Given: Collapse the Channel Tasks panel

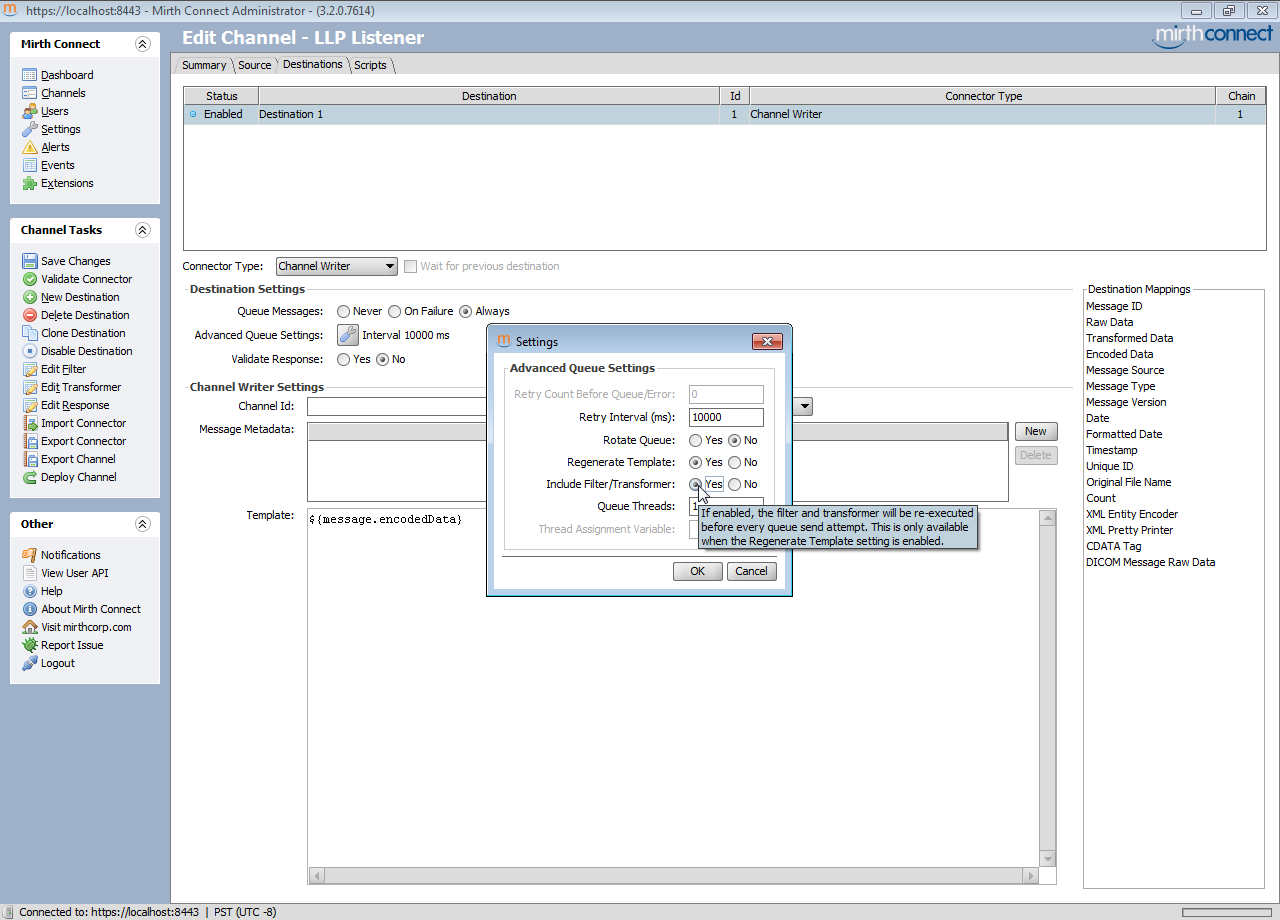Looking at the screenshot, I should pyautogui.click(x=142, y=230).
